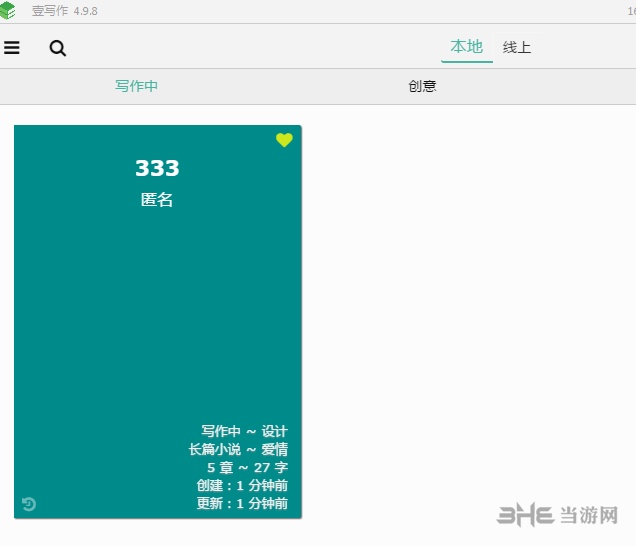Click the author name 匿名
The height and width of the screenshot is (546, 636).
(x=157, y=200)
